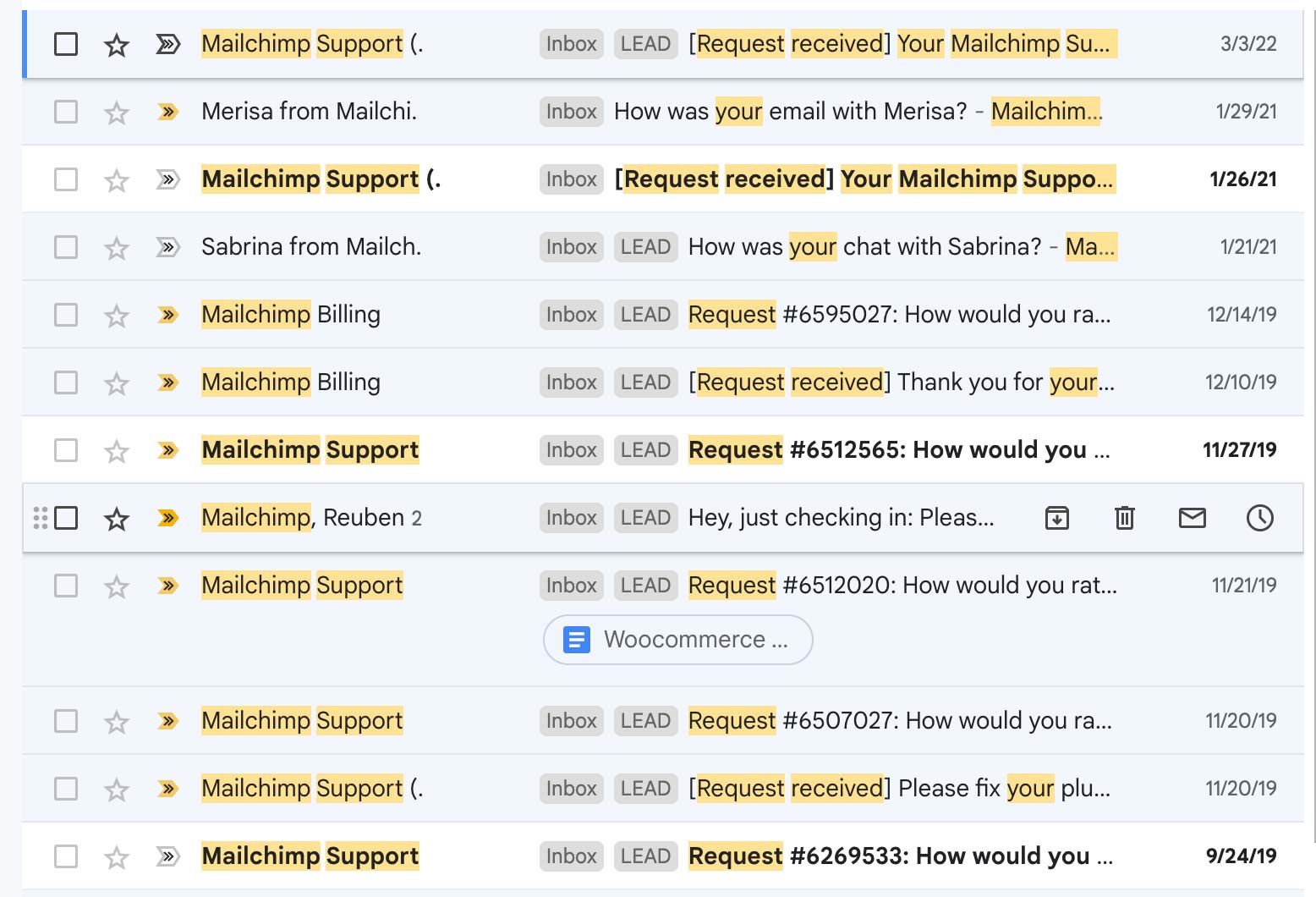Open '[Request received] Please fix your plu...' email
This screenshot has height=897, width=1316.
point(900,788)
